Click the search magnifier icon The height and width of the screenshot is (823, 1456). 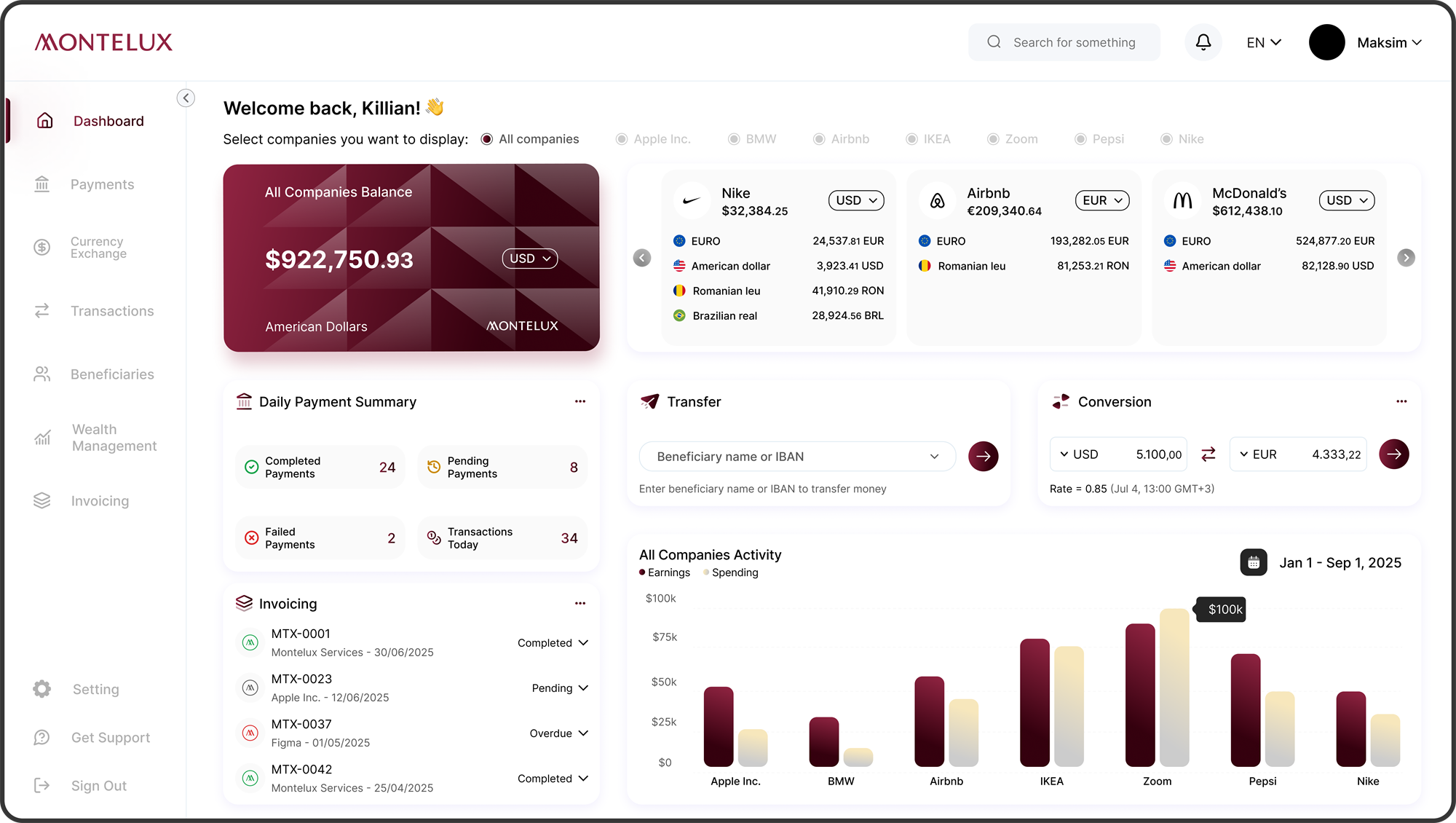coord(994,42)
